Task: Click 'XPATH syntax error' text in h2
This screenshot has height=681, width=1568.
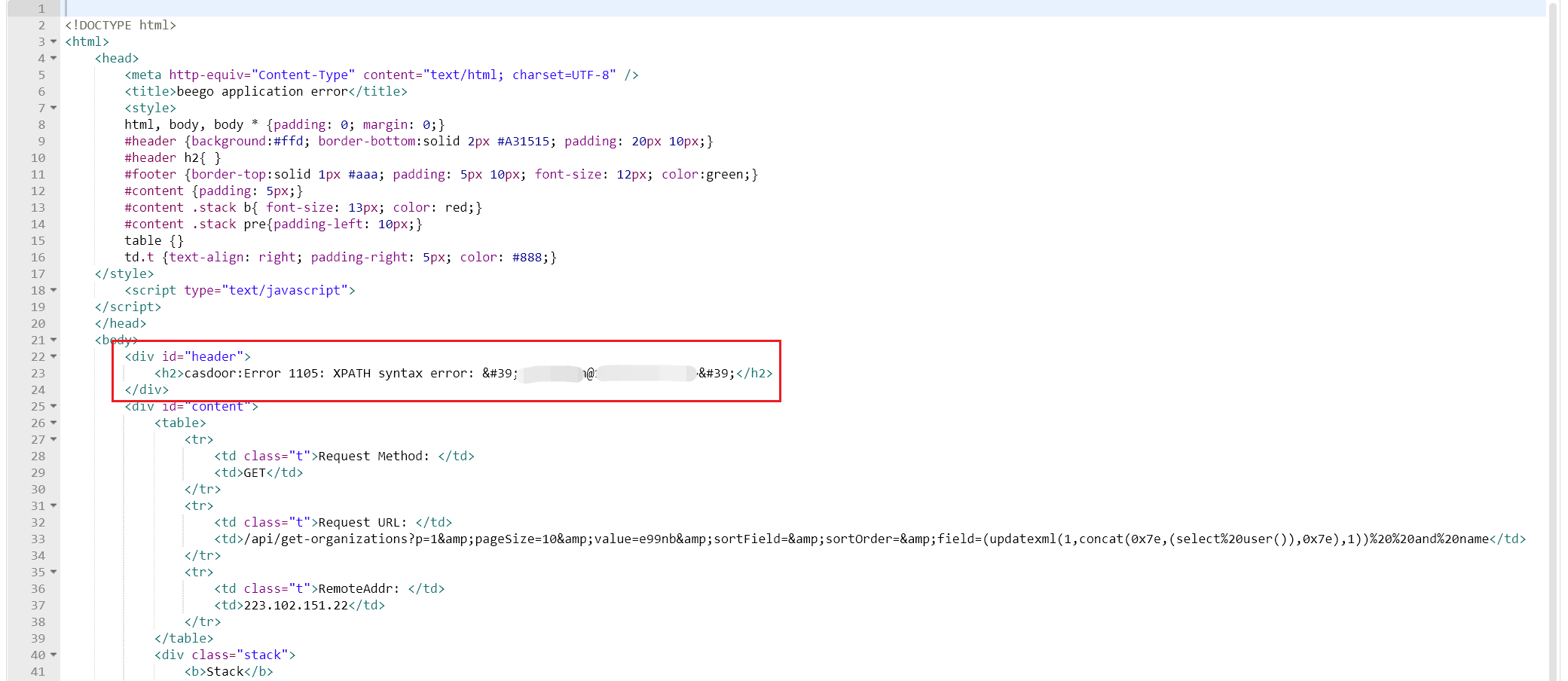Action: (x=400, y=373)
